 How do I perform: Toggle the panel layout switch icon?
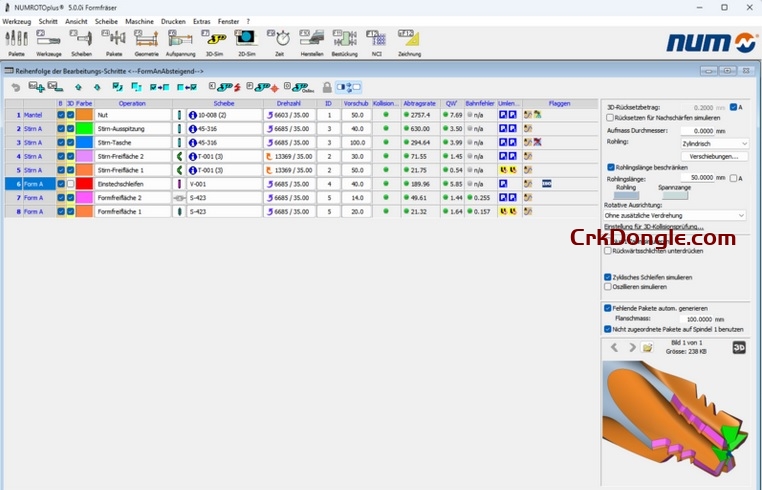(x=348, y=88)
